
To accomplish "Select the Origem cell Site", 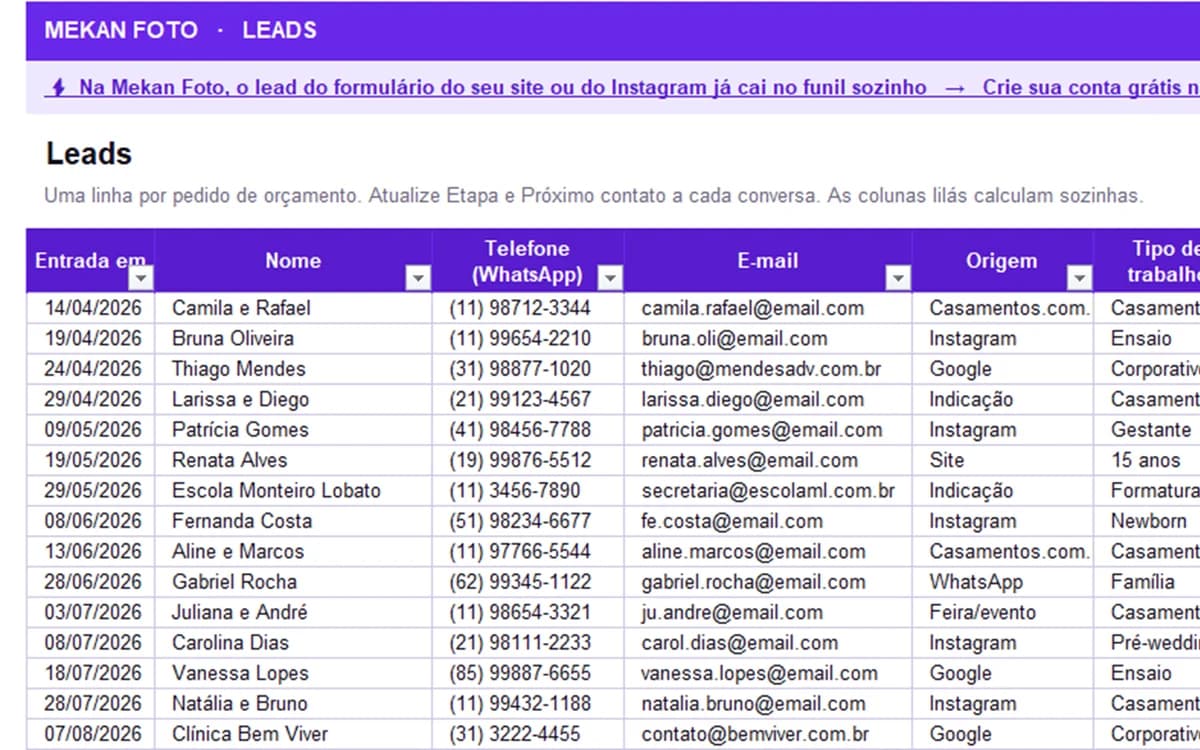I will pos(1002,460).
